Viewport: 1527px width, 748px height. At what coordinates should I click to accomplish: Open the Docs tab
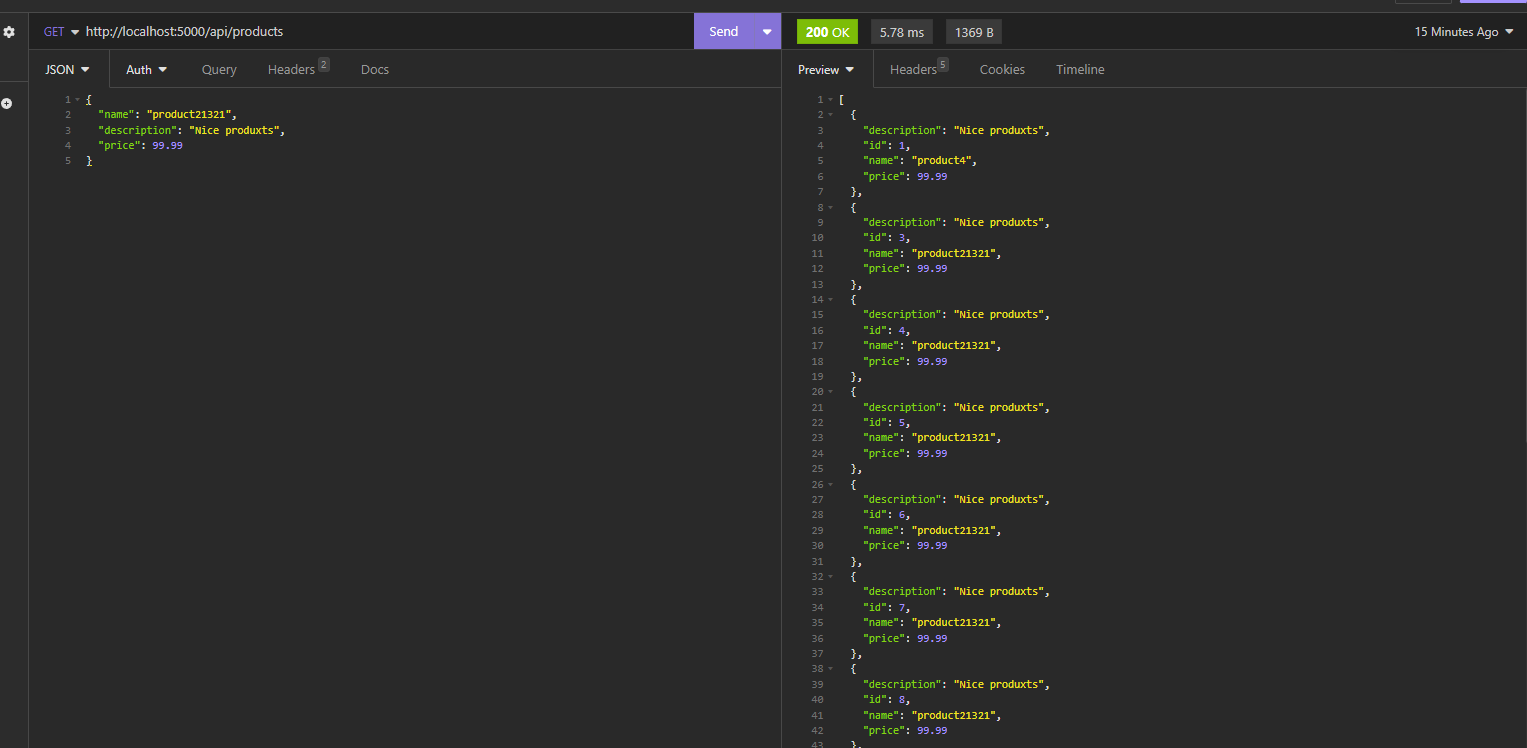point(375,69)
